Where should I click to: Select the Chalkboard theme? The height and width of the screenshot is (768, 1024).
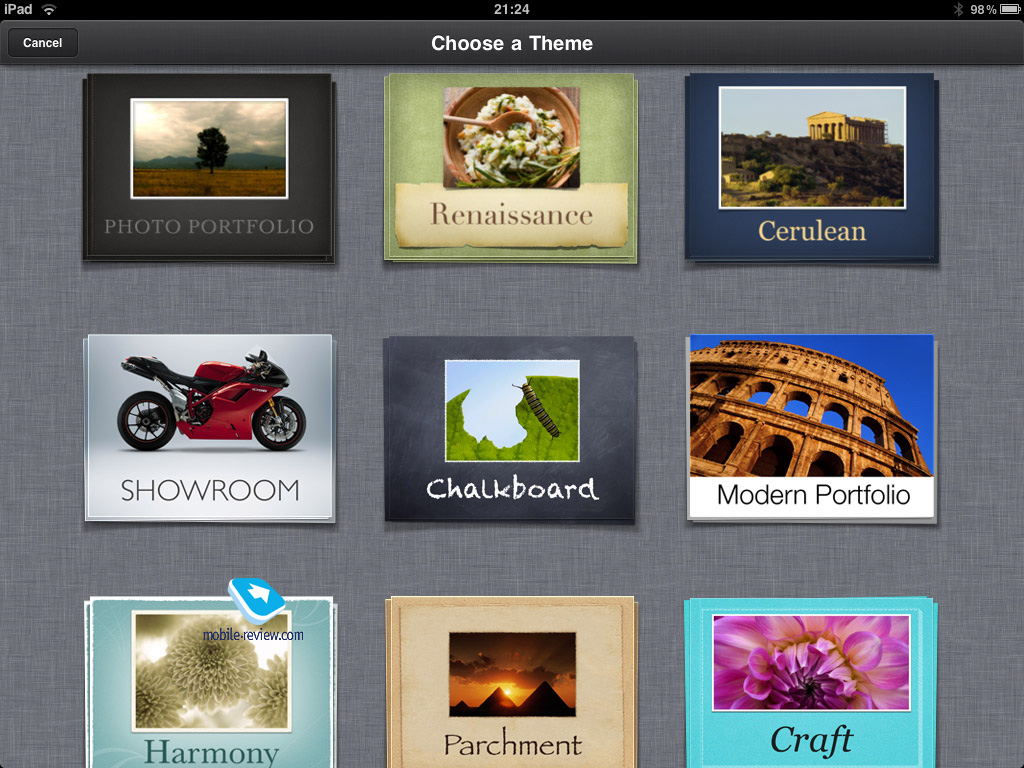click(510, 429)
